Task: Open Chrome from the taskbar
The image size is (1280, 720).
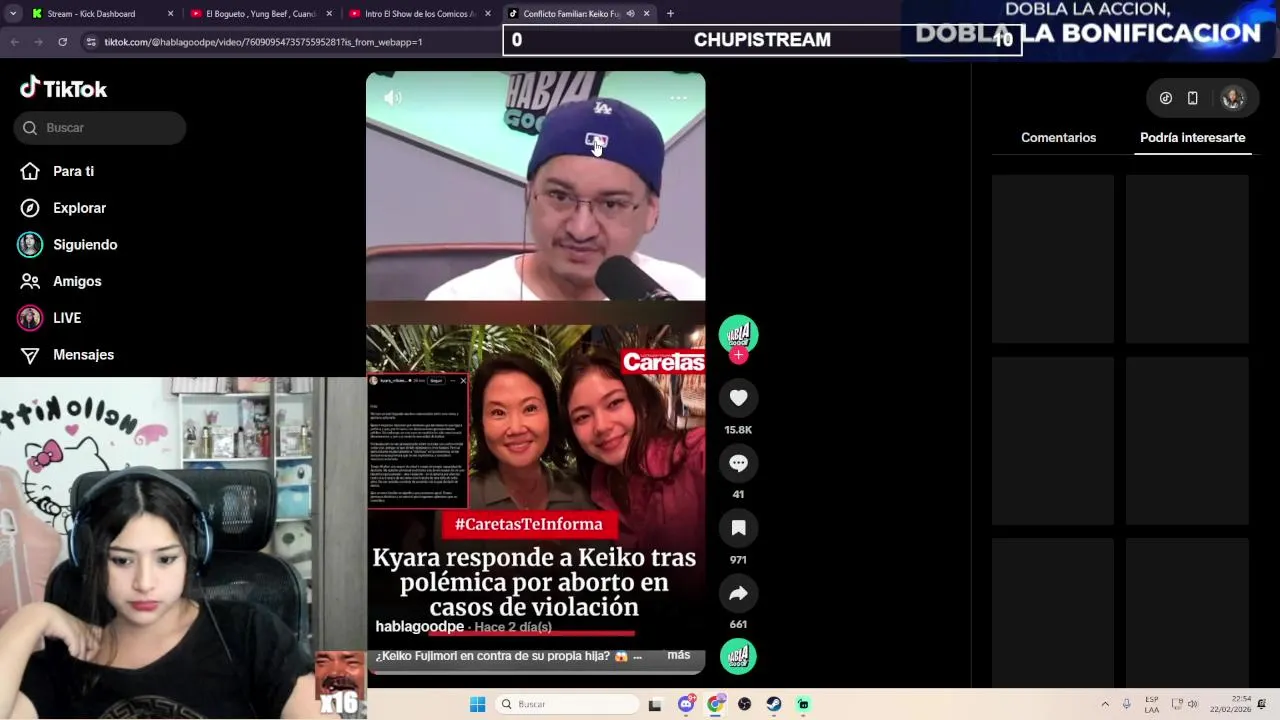Action: (x=715, y=704)
